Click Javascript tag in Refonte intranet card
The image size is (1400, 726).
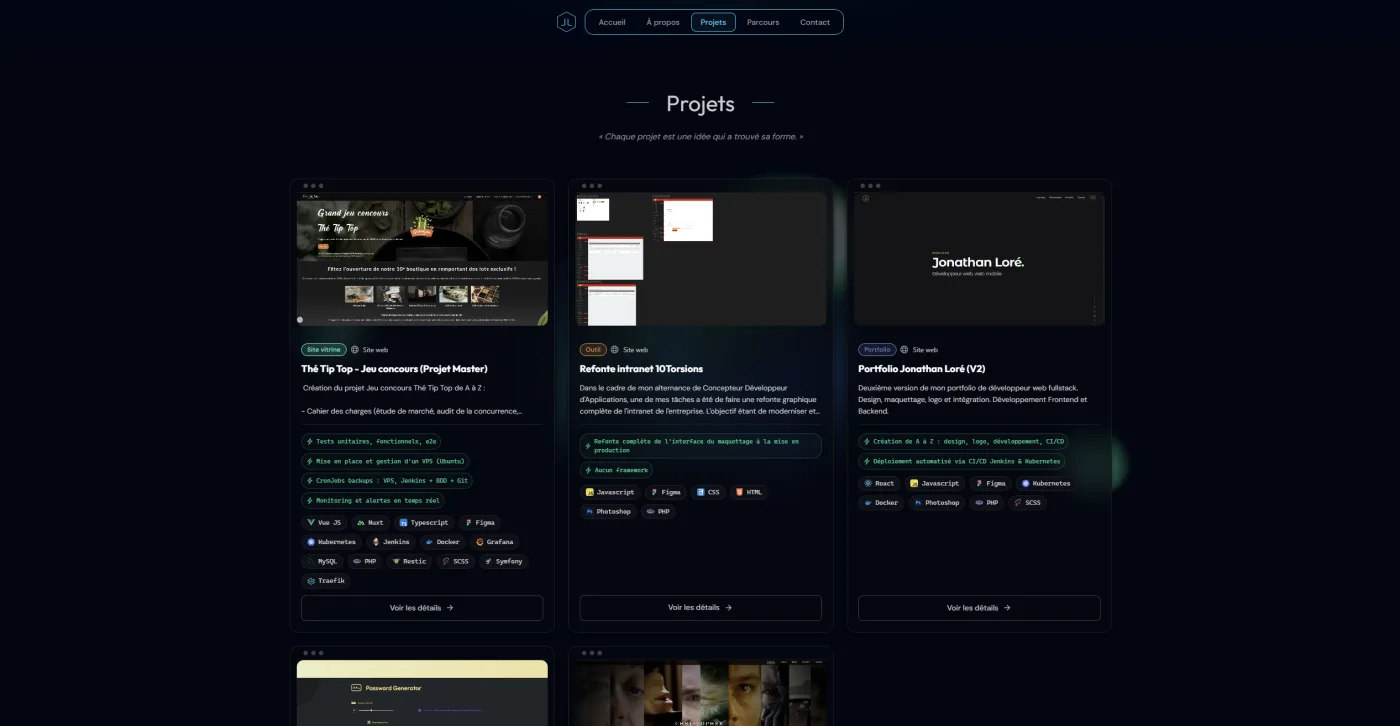610,492
